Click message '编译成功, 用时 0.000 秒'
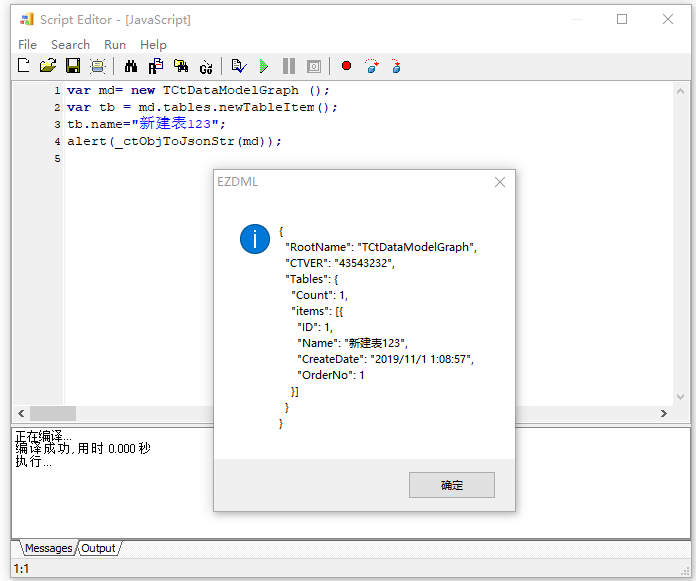 (x=83, y=448)
